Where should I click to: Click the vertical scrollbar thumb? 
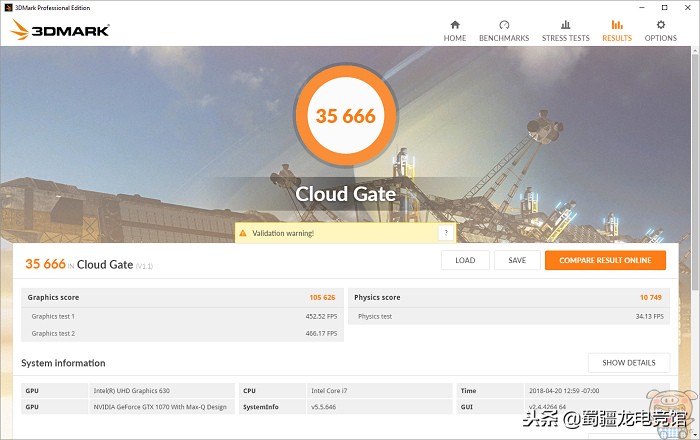tap(695, 172)
